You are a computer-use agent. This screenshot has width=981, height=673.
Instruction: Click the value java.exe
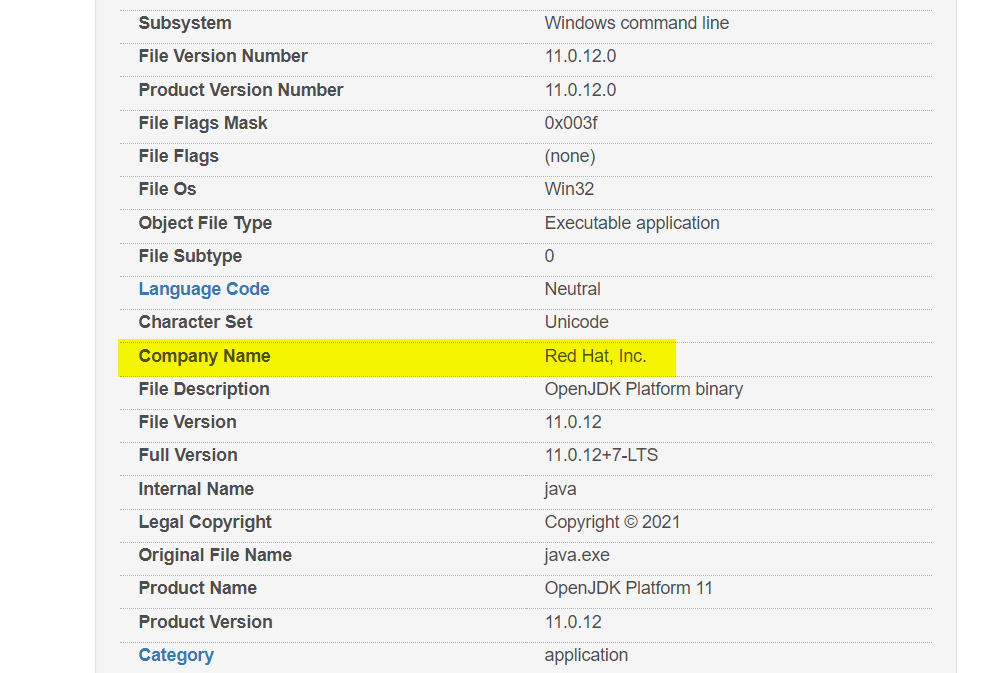(576, 555)
